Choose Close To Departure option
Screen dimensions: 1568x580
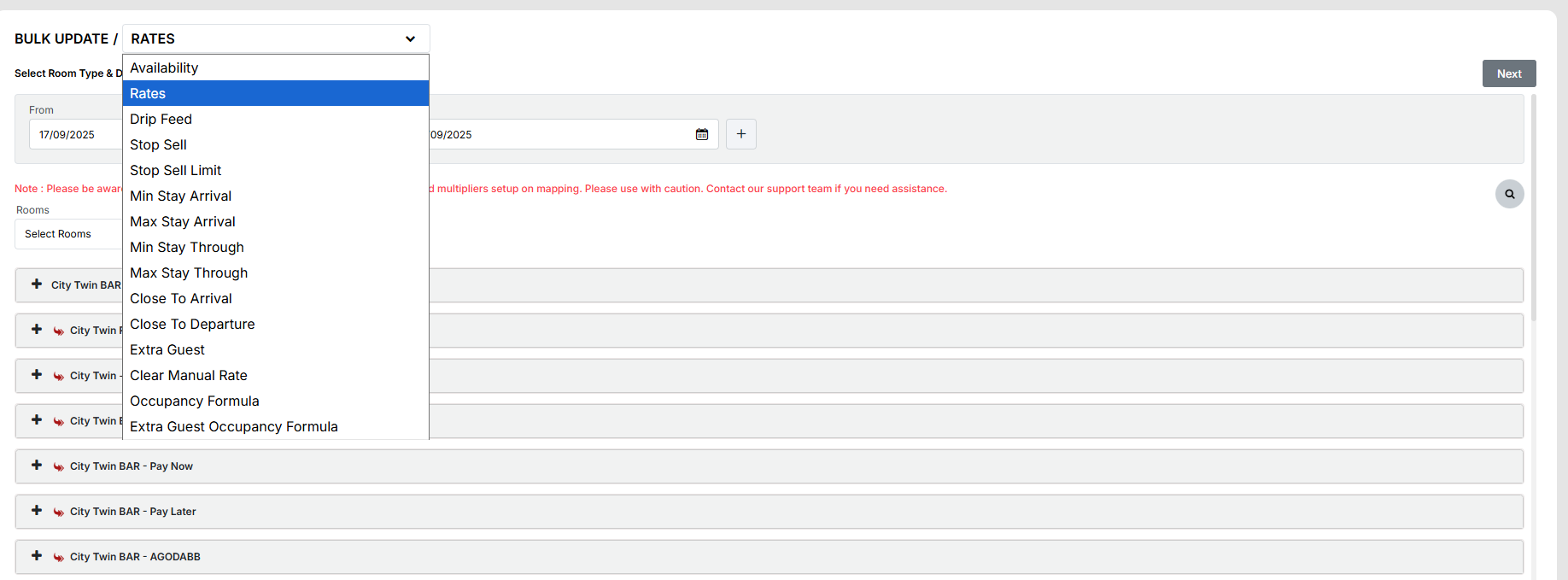pos(192,324)
